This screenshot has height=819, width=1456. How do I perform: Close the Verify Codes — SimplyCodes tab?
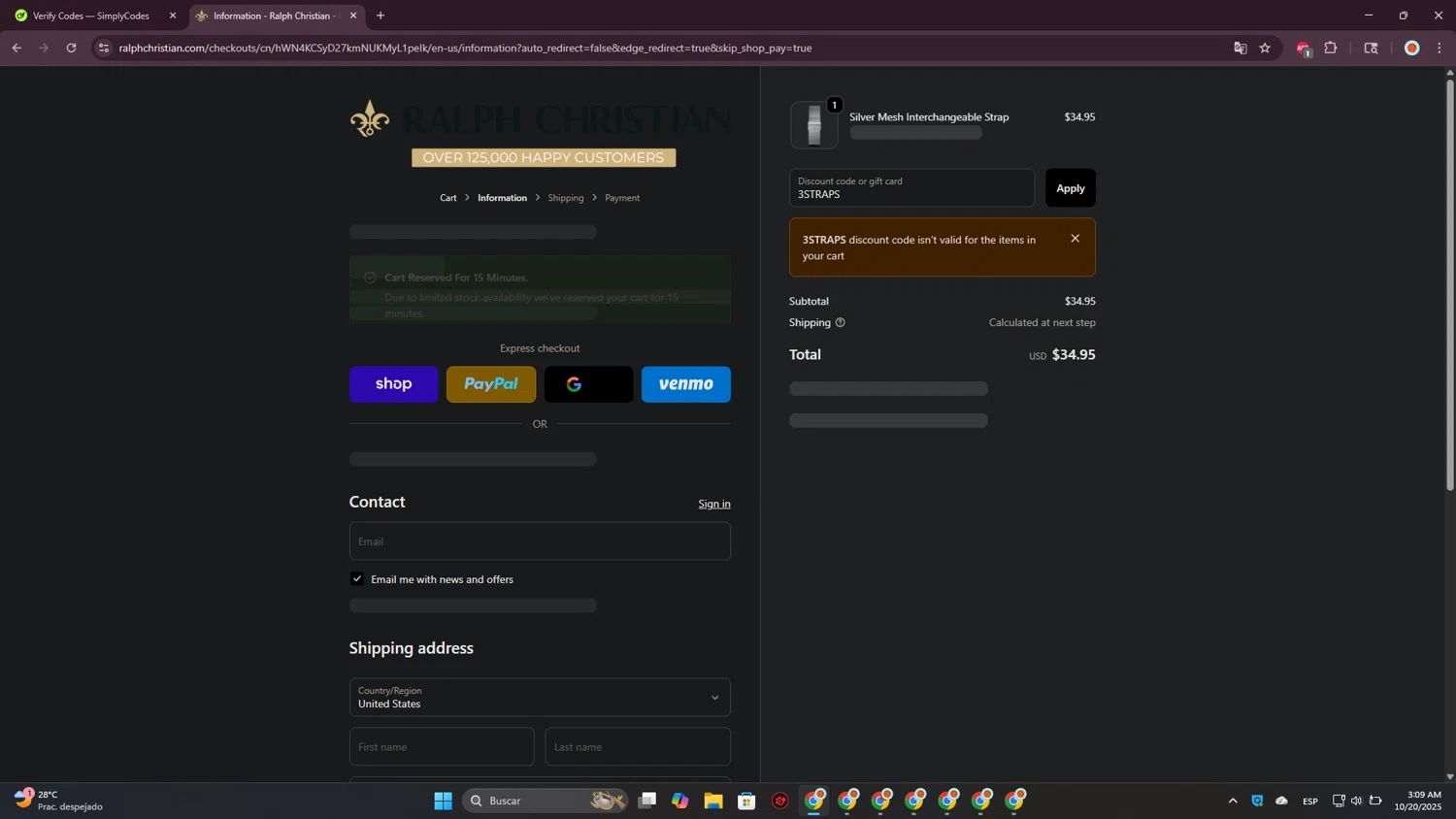click(173, 16)
